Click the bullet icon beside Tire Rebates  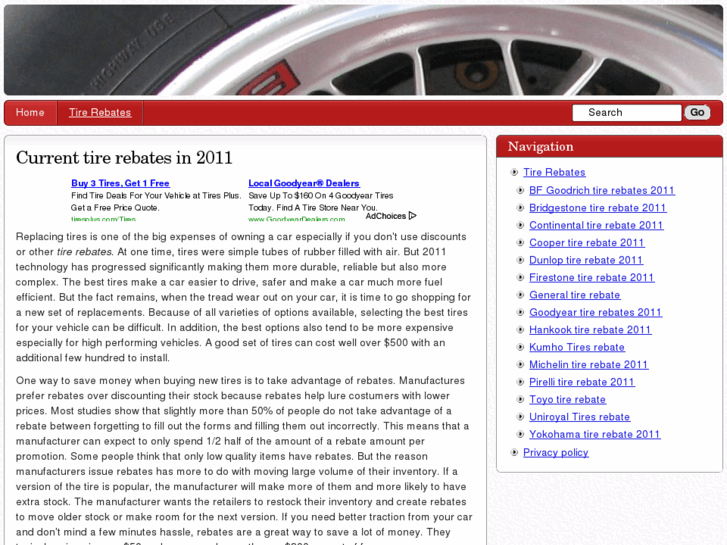[514, 172]
